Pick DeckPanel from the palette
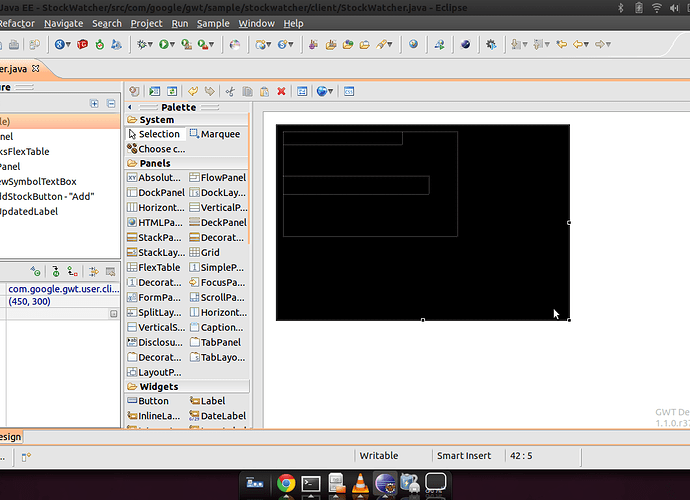 coord(218,223)
